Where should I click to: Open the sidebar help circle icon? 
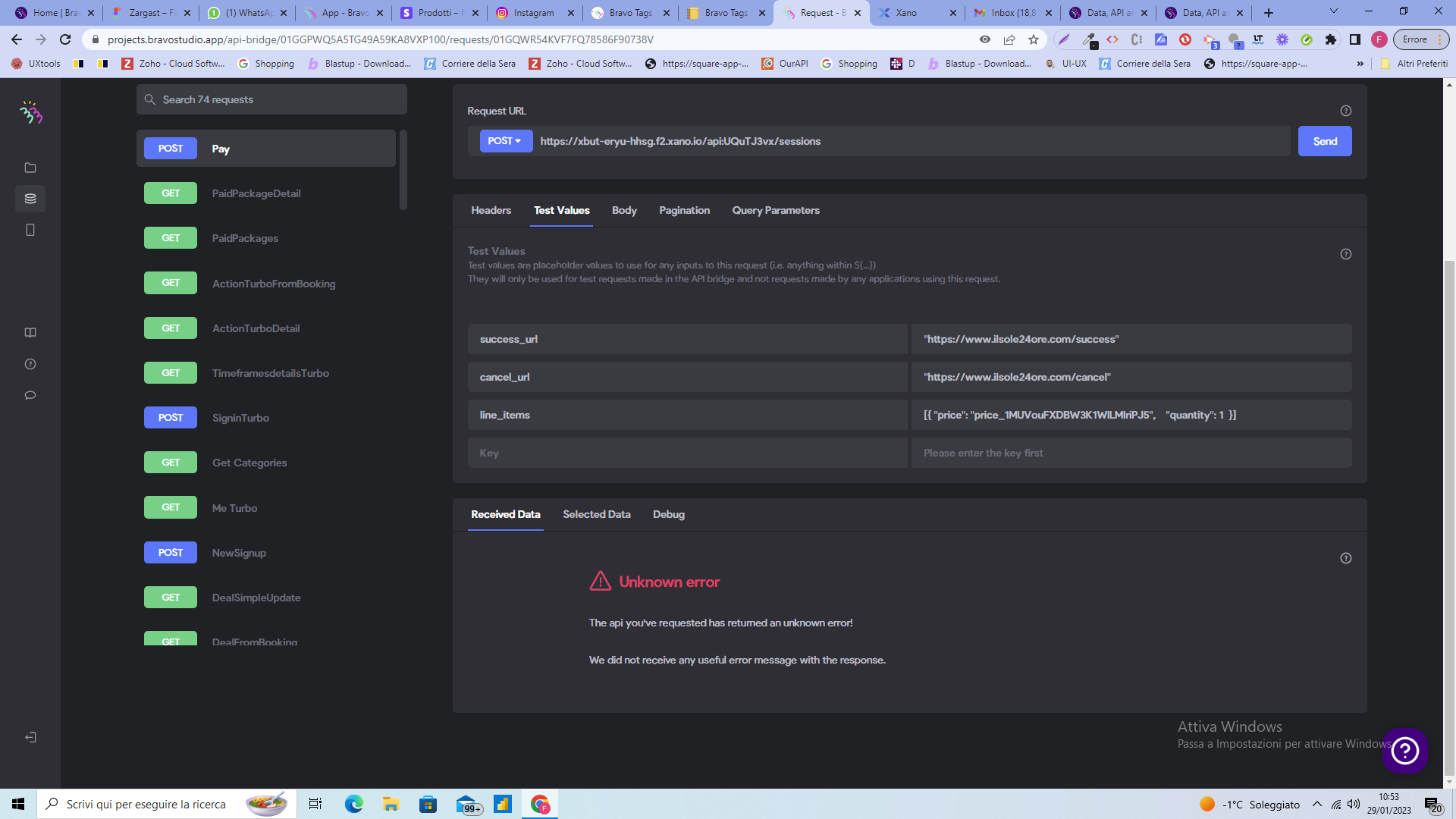click(x=30, y=364)
